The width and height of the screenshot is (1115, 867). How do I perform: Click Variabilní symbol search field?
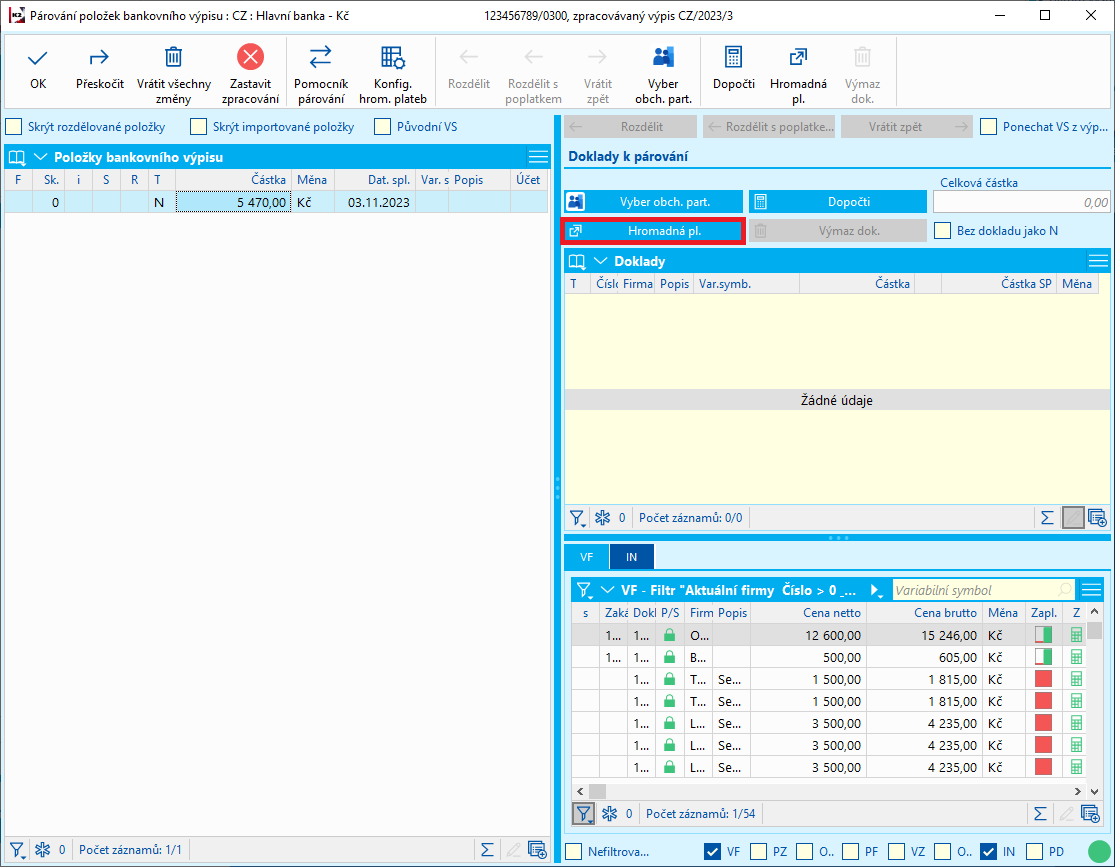coord(984,590)
